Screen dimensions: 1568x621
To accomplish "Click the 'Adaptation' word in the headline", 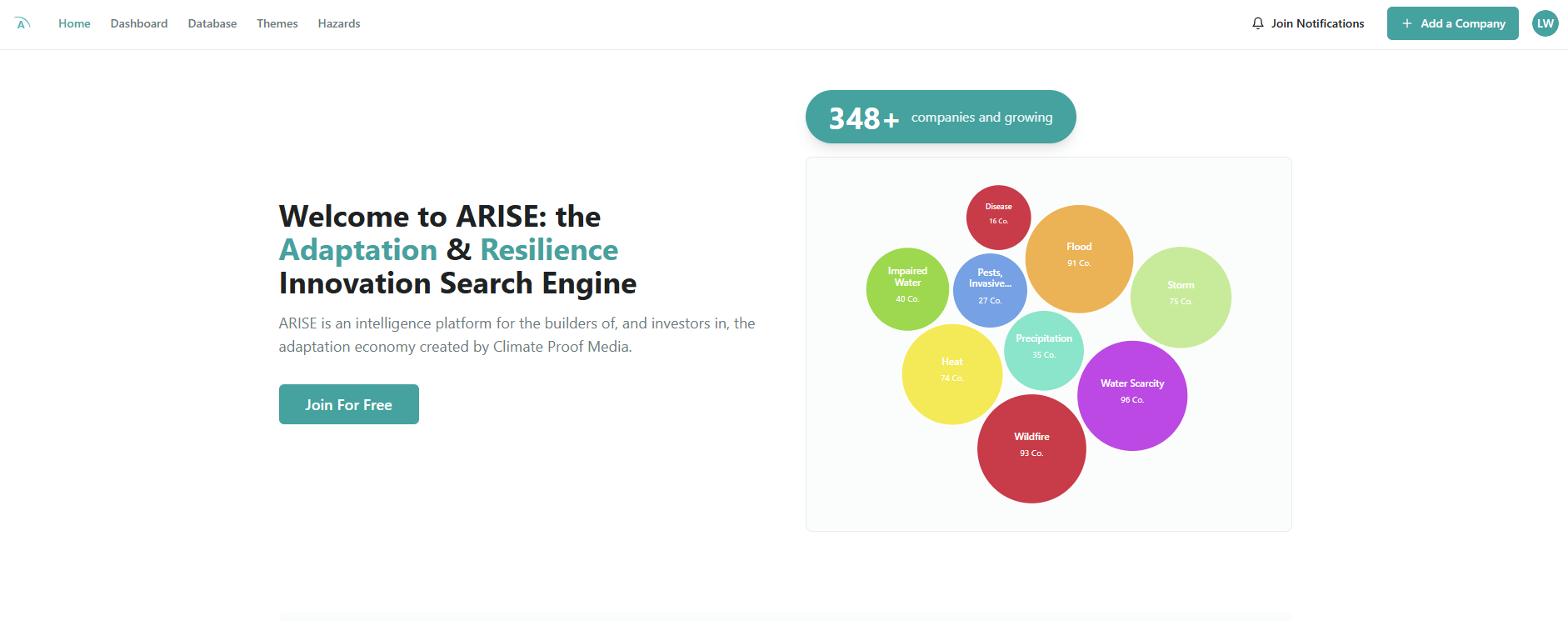I will point(358,250).
